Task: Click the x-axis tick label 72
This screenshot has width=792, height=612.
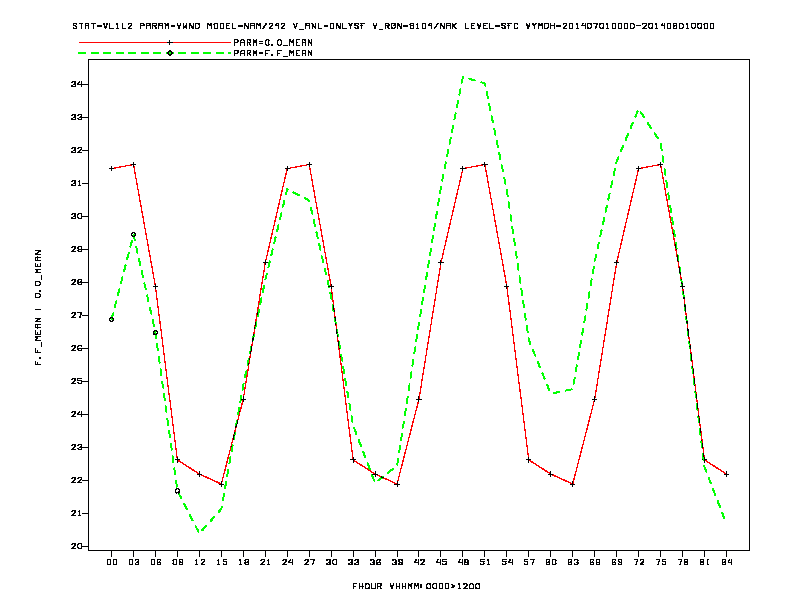Action: point(638,562)
